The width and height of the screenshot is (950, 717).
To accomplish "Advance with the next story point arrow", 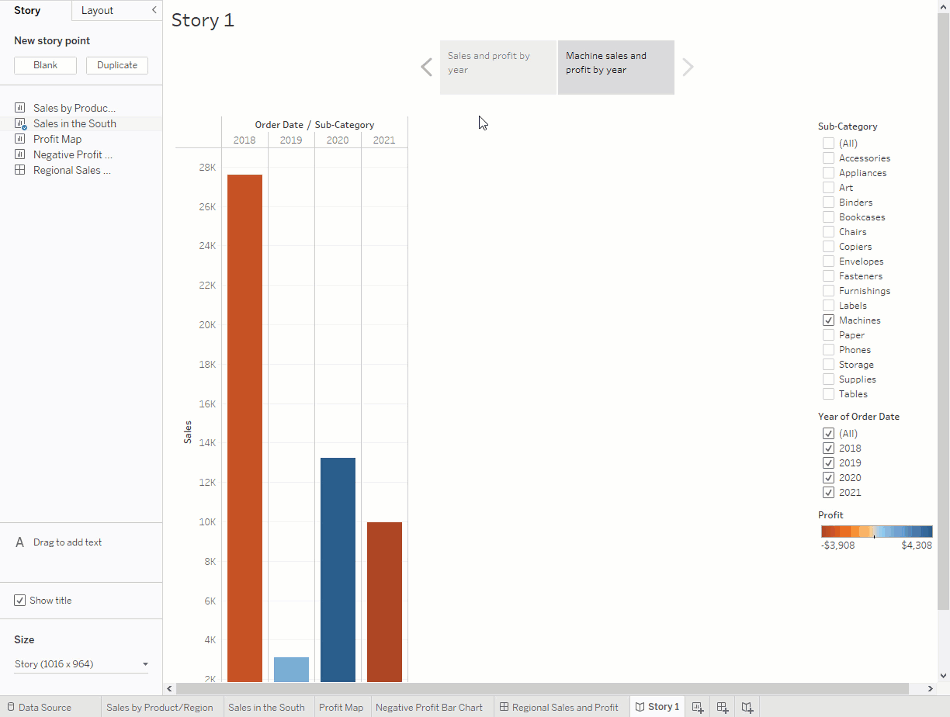I will click(688, 67).
